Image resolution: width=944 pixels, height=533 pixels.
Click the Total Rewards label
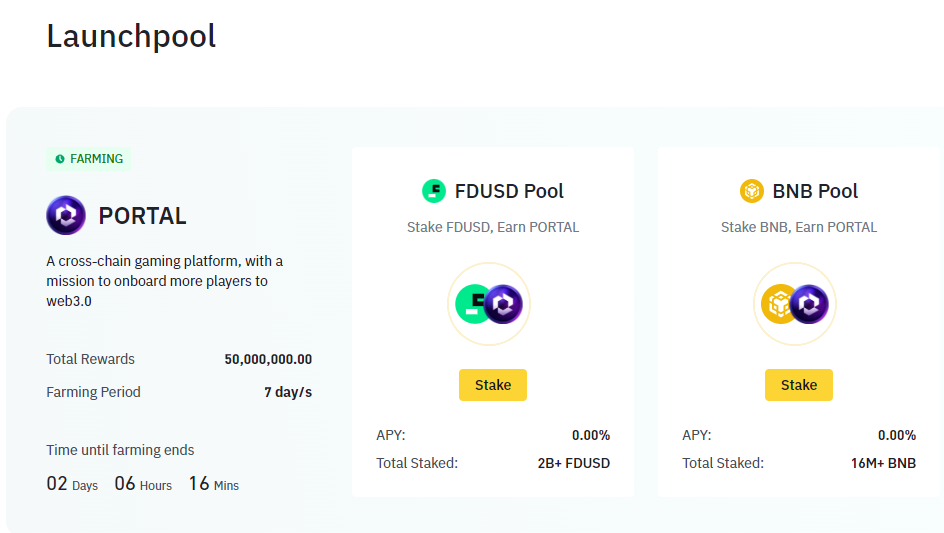click(x=90, y=359)
